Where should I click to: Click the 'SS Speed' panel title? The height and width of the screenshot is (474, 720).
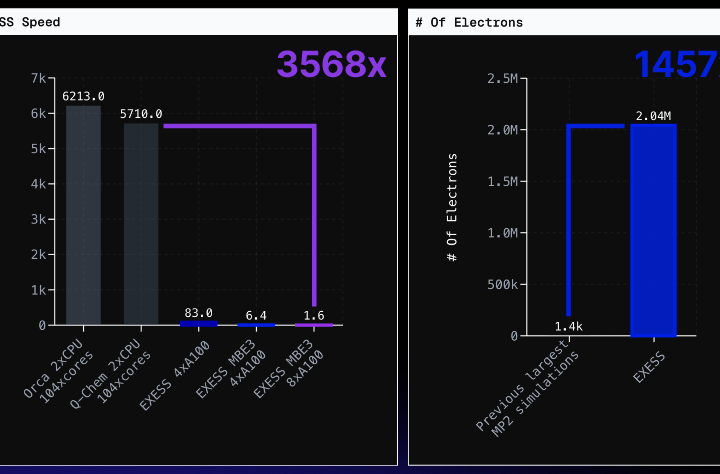pos(30,21)
